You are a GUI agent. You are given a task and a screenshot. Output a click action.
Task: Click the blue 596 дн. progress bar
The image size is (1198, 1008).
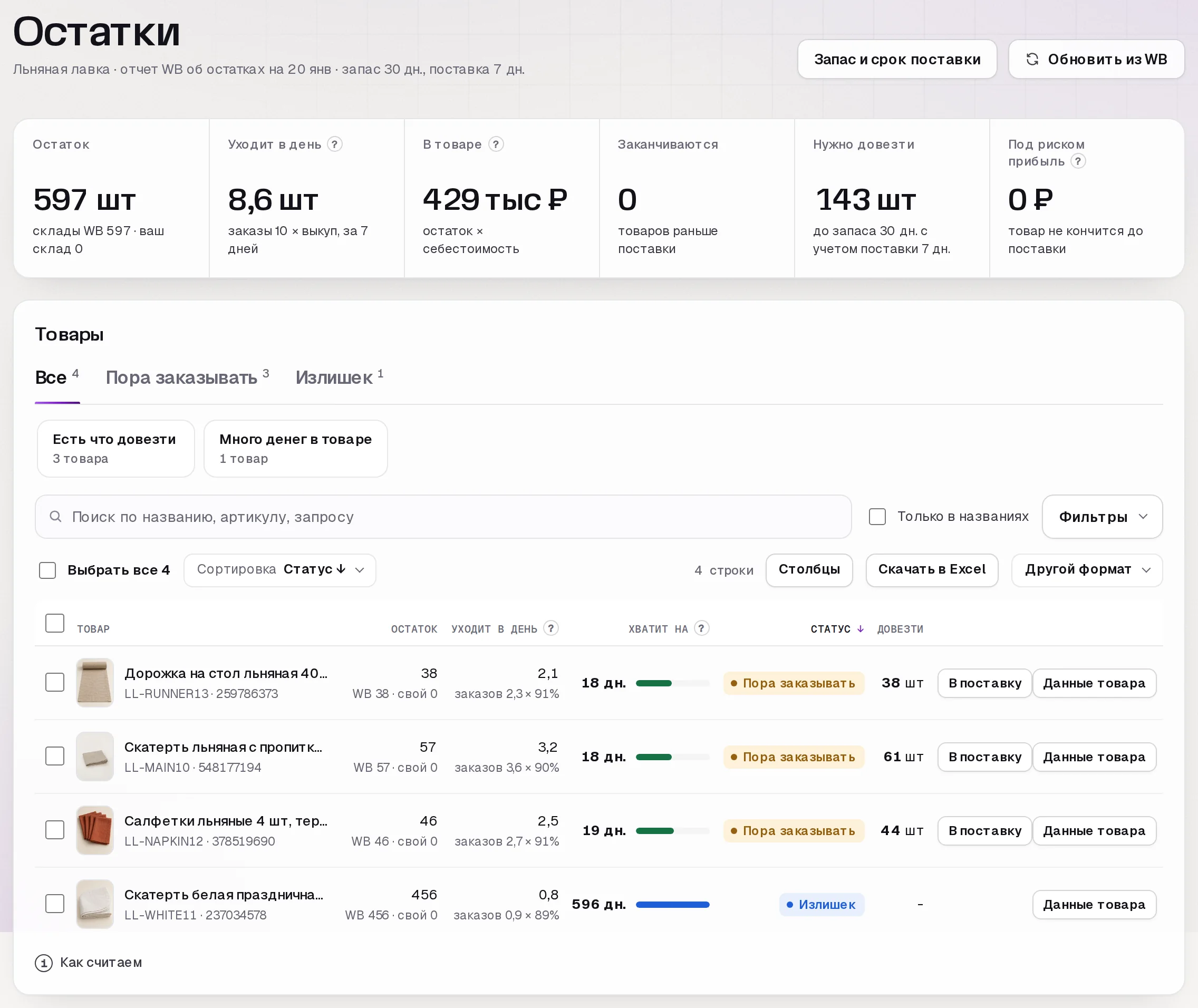click(x=673, y=905)
